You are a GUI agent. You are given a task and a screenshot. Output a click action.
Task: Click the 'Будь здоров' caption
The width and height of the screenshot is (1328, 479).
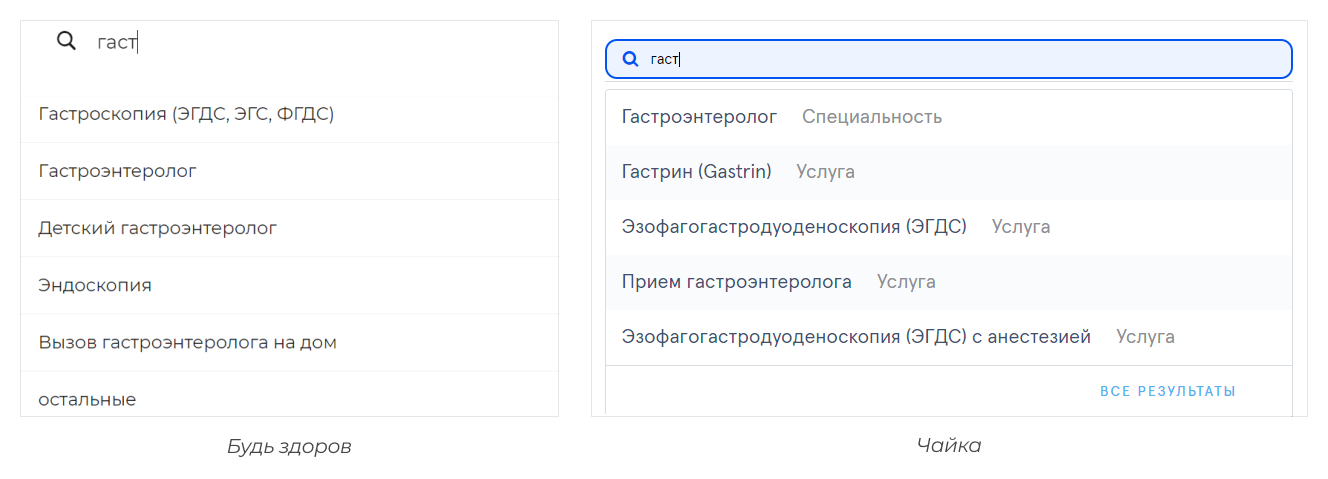pyautogui.click(x=289, y=446)
